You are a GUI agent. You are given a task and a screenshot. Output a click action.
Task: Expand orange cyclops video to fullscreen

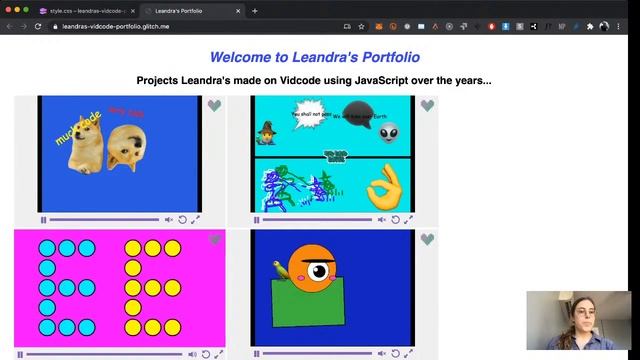(409, 353)
